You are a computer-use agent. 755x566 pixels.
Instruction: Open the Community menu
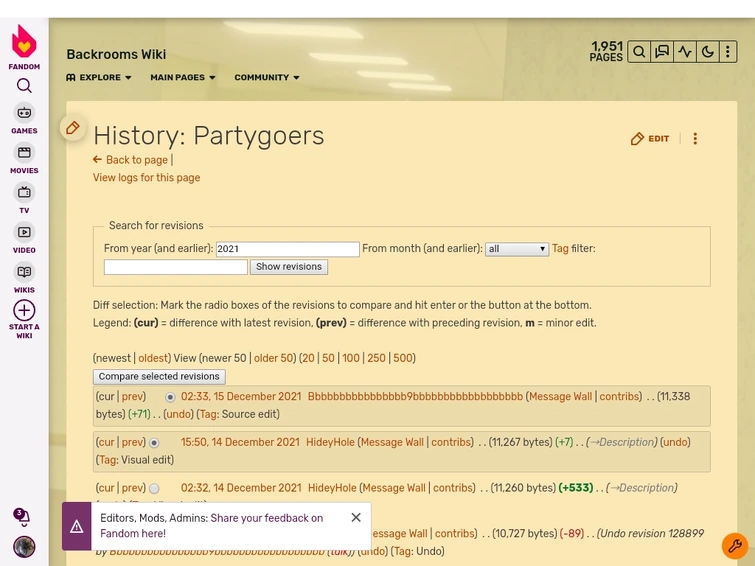[267, 78]
